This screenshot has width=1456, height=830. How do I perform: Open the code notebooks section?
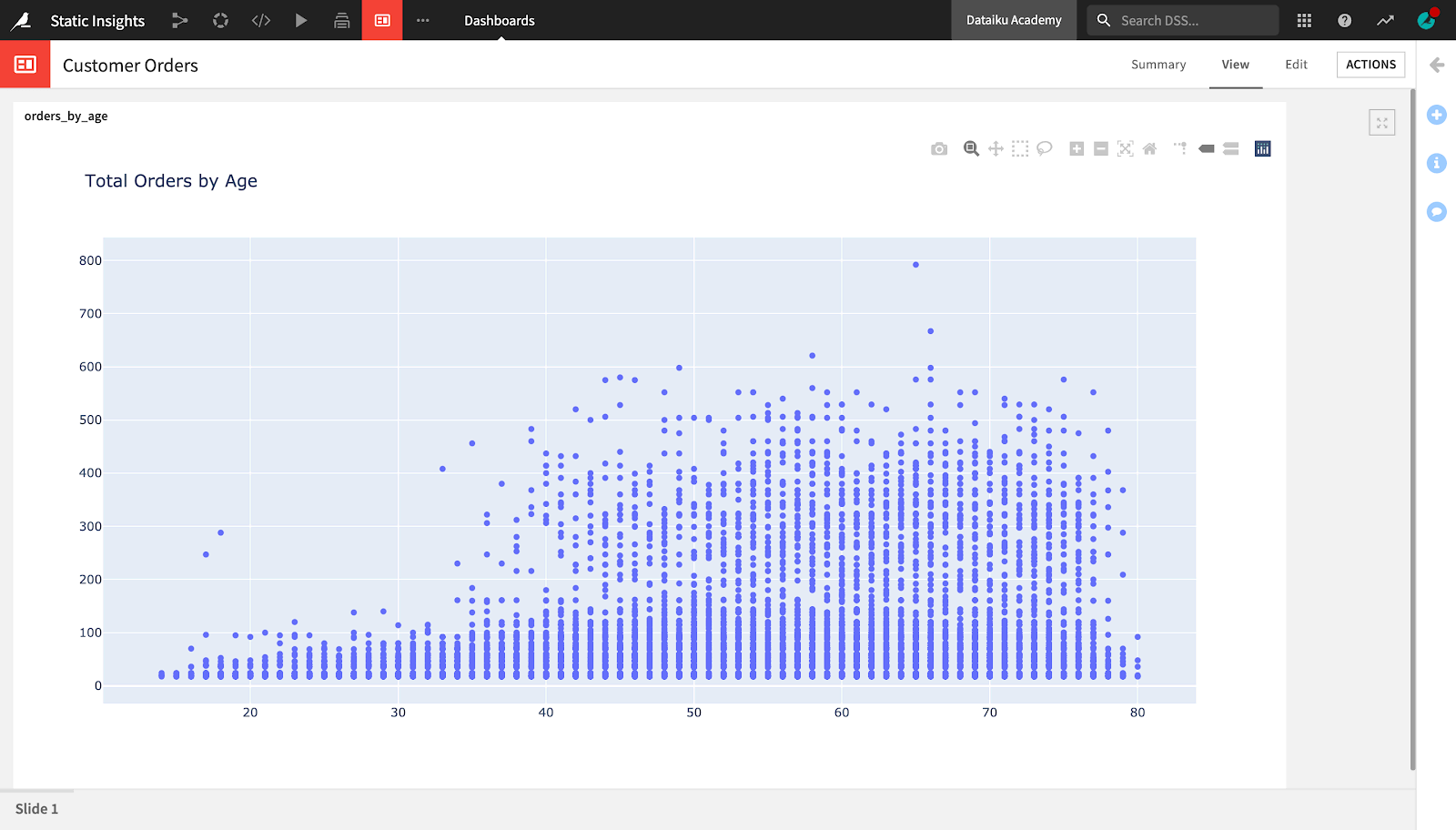click(260, 20)
